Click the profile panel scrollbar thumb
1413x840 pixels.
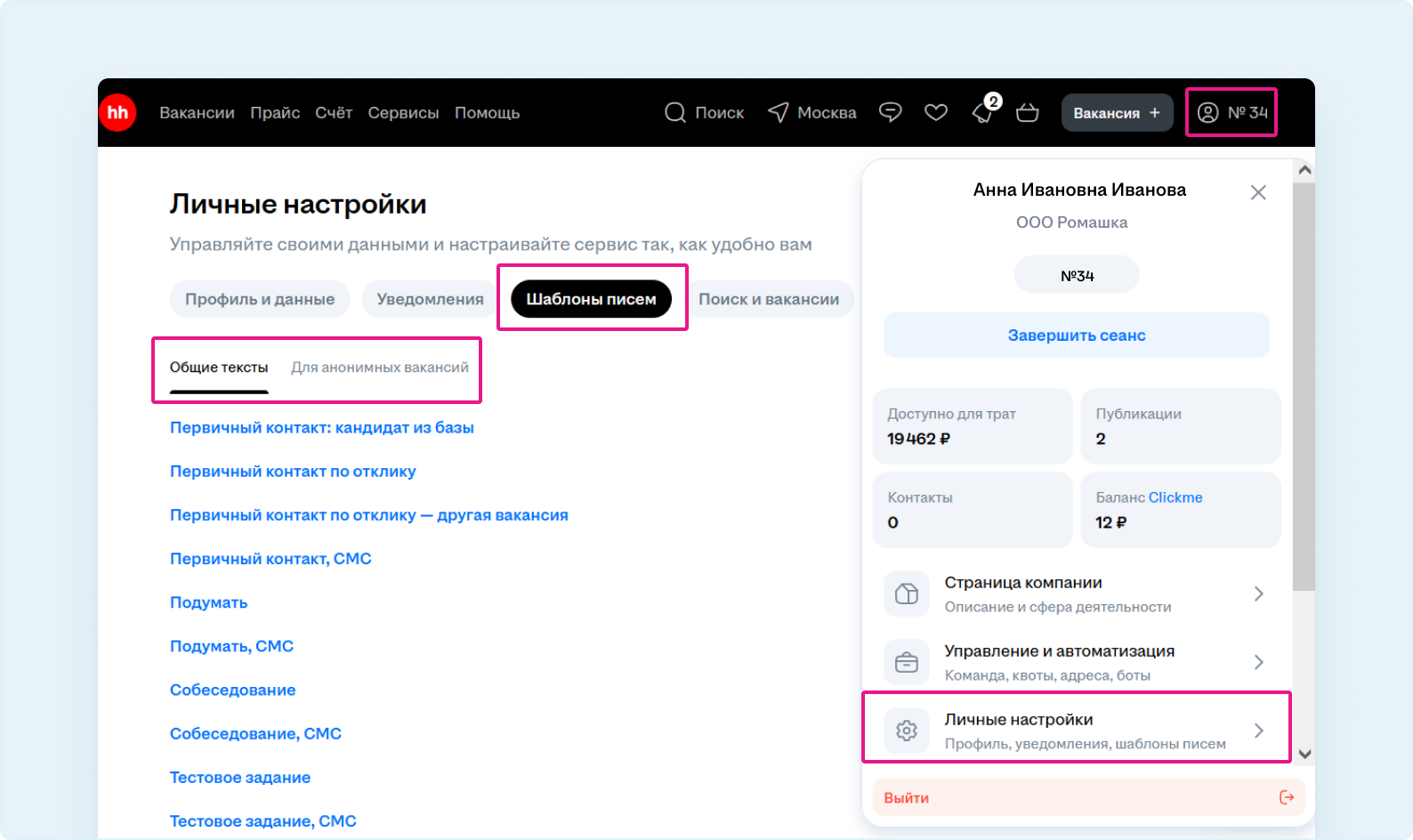pos(1304,387)
